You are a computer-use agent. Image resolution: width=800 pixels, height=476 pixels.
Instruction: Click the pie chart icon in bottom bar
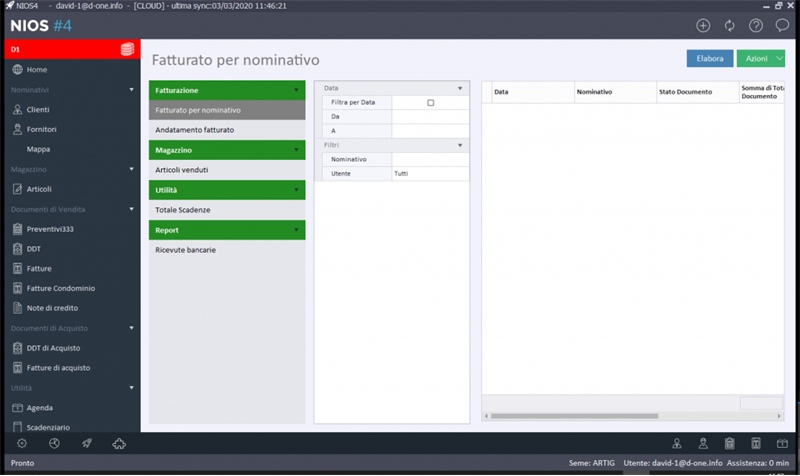tap(54, 443)
